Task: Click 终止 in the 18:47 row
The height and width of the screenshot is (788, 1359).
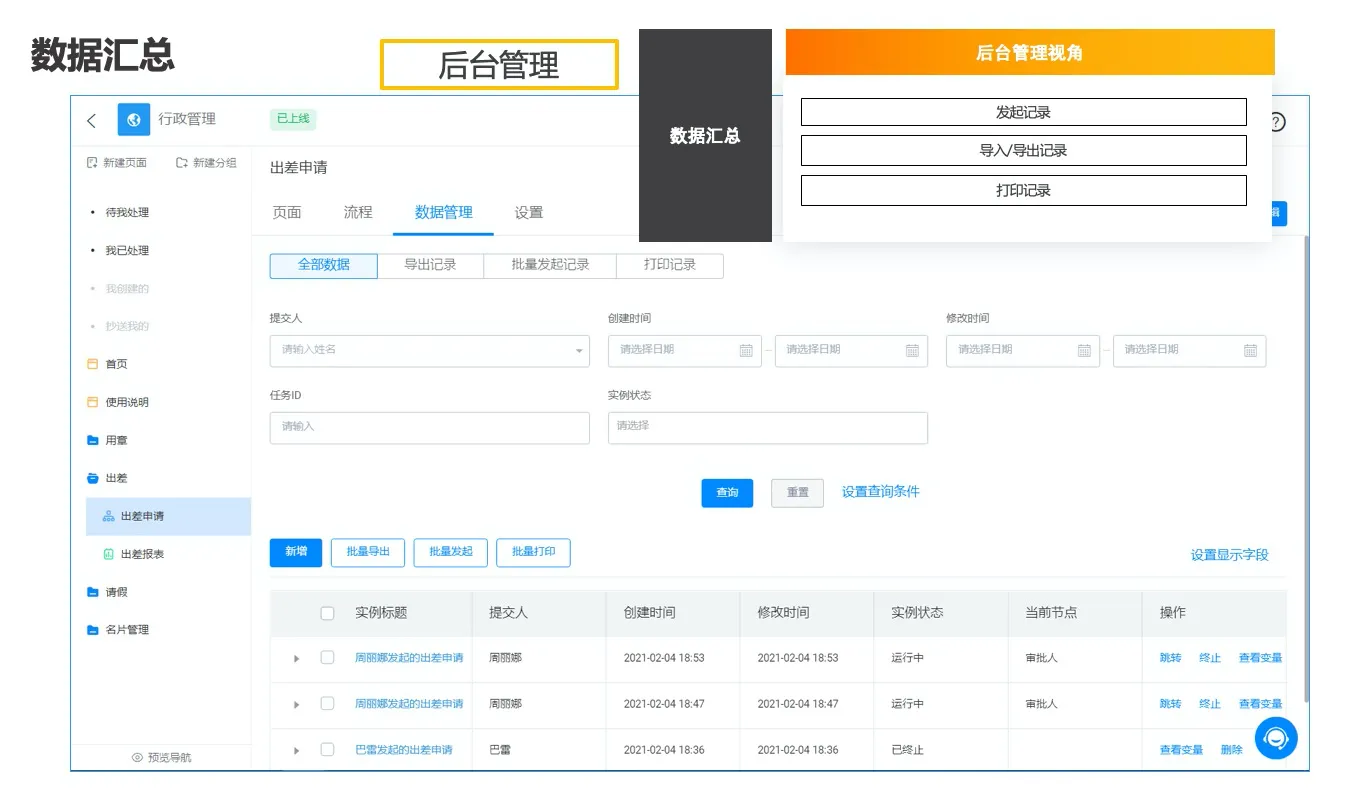Action: (1210, 704)
